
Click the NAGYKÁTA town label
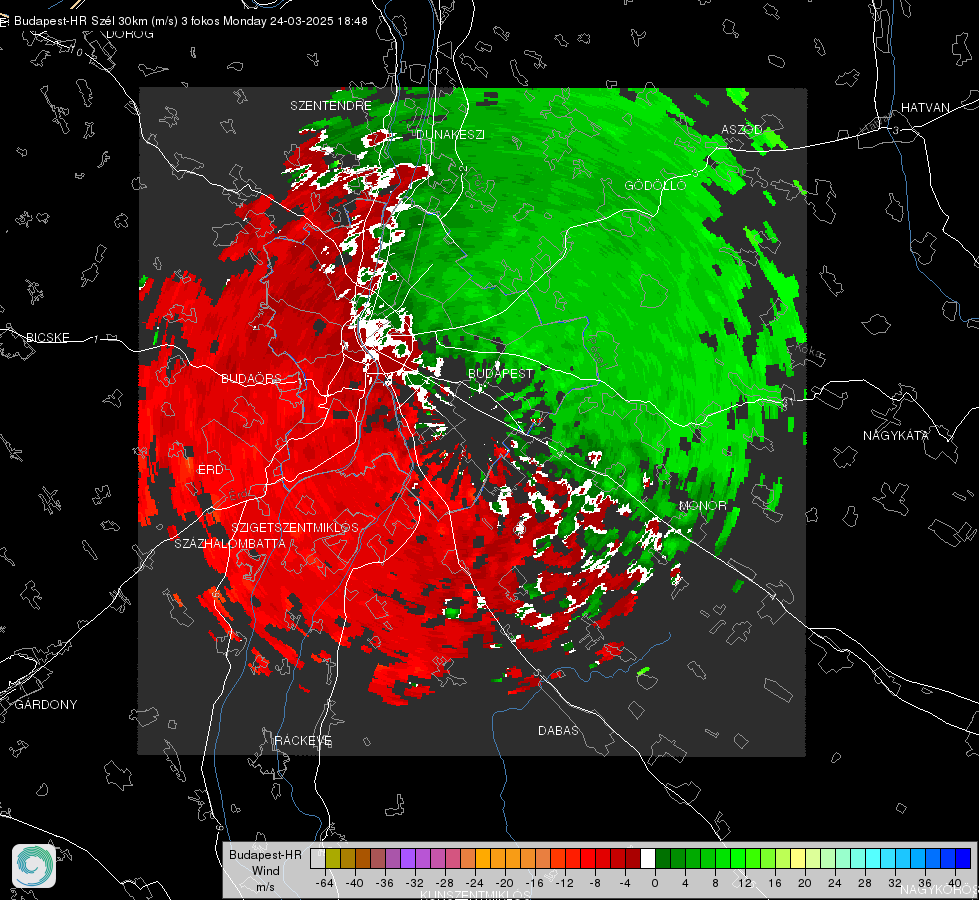point(895,436)
